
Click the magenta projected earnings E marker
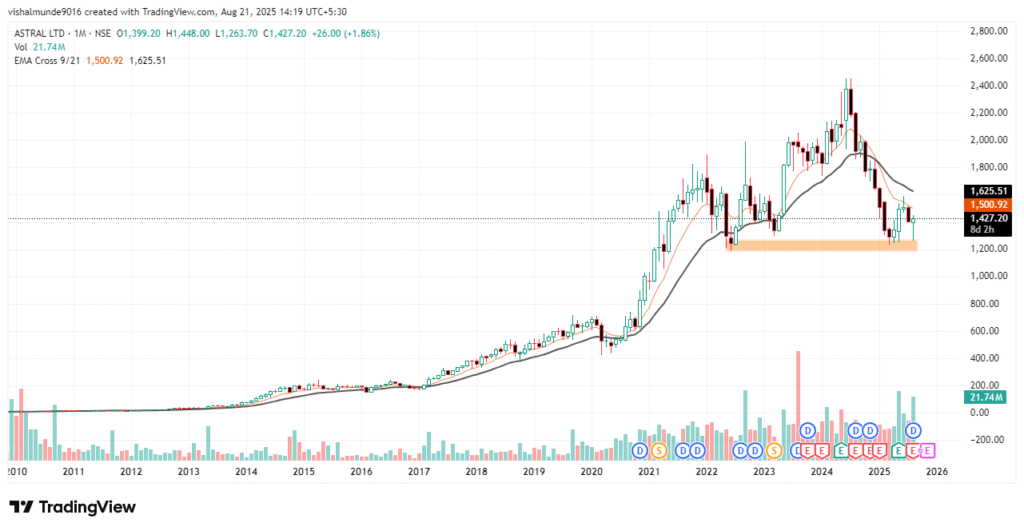coord(927,451)
